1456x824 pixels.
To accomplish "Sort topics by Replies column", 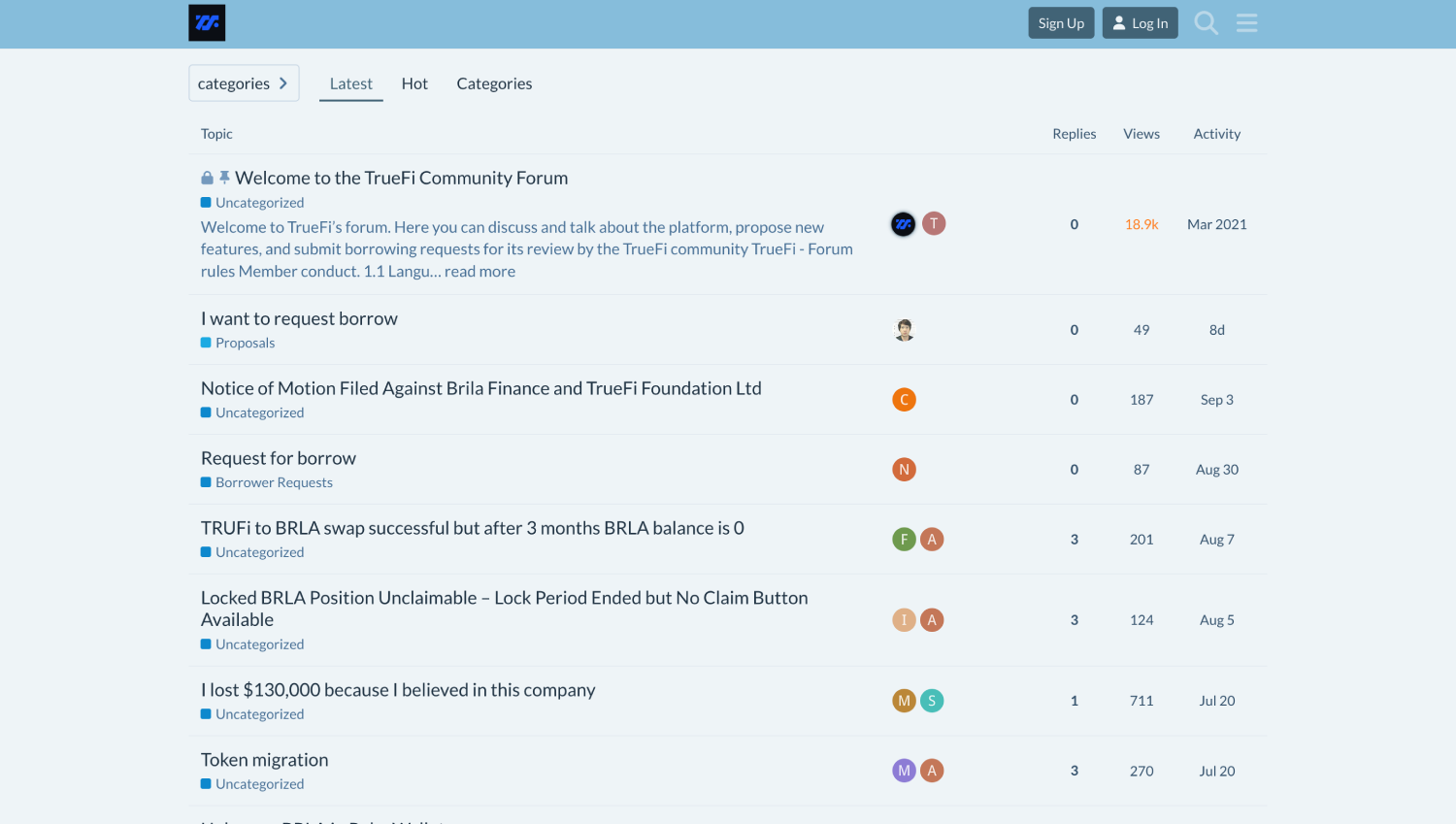I will 1075,134.
